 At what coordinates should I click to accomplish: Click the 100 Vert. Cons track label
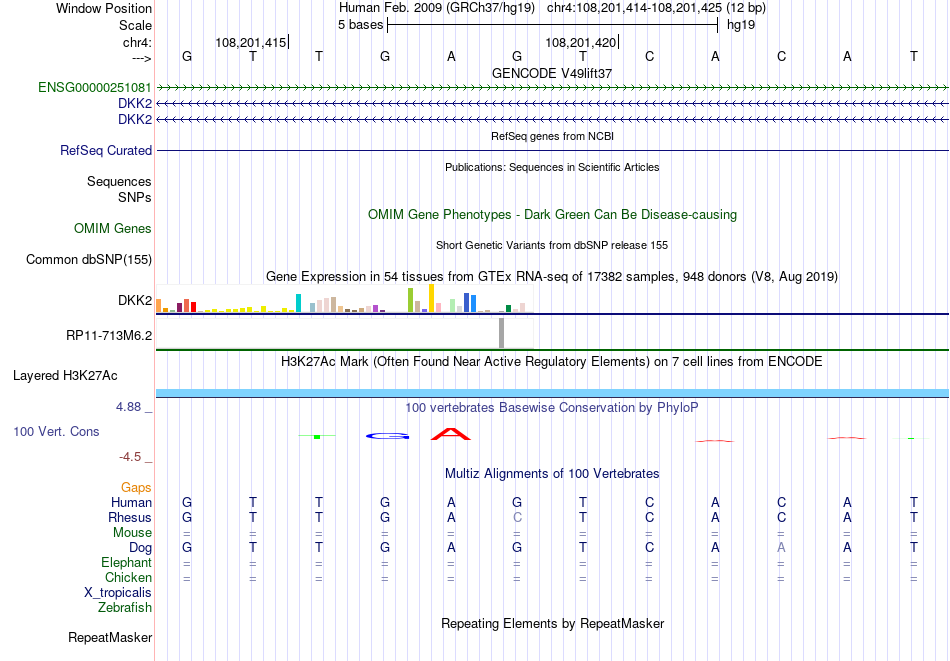(56, 431)
